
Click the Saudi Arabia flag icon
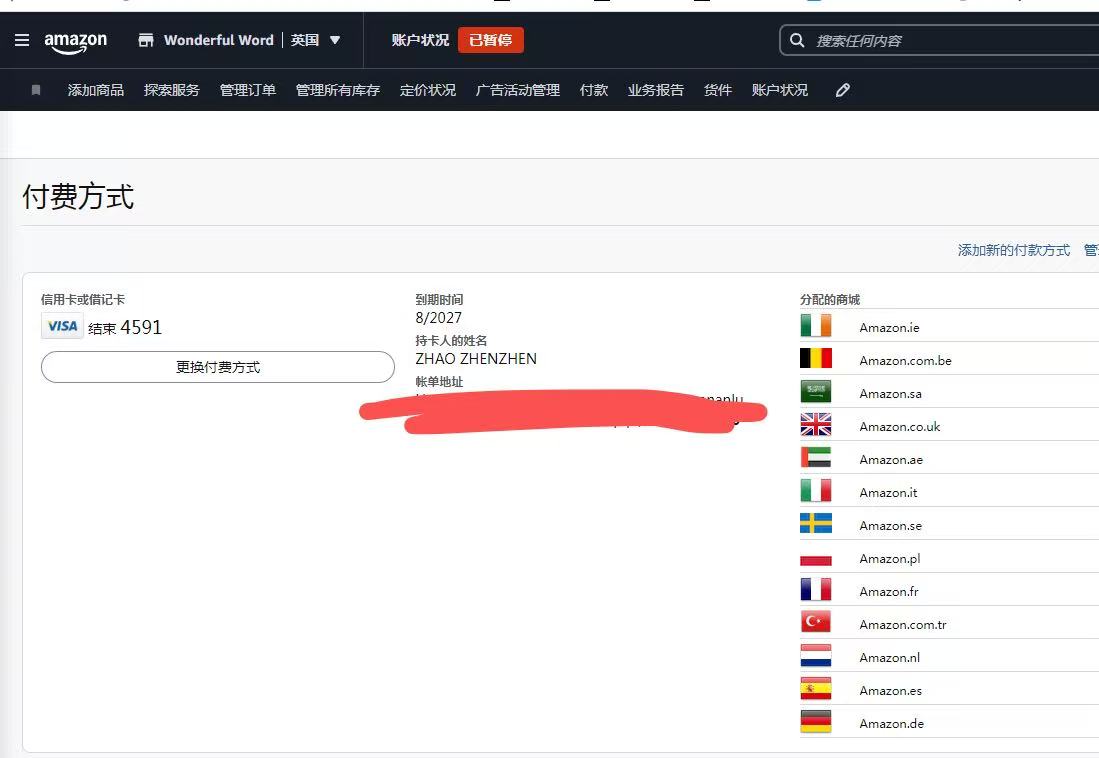tap(816, 391)
